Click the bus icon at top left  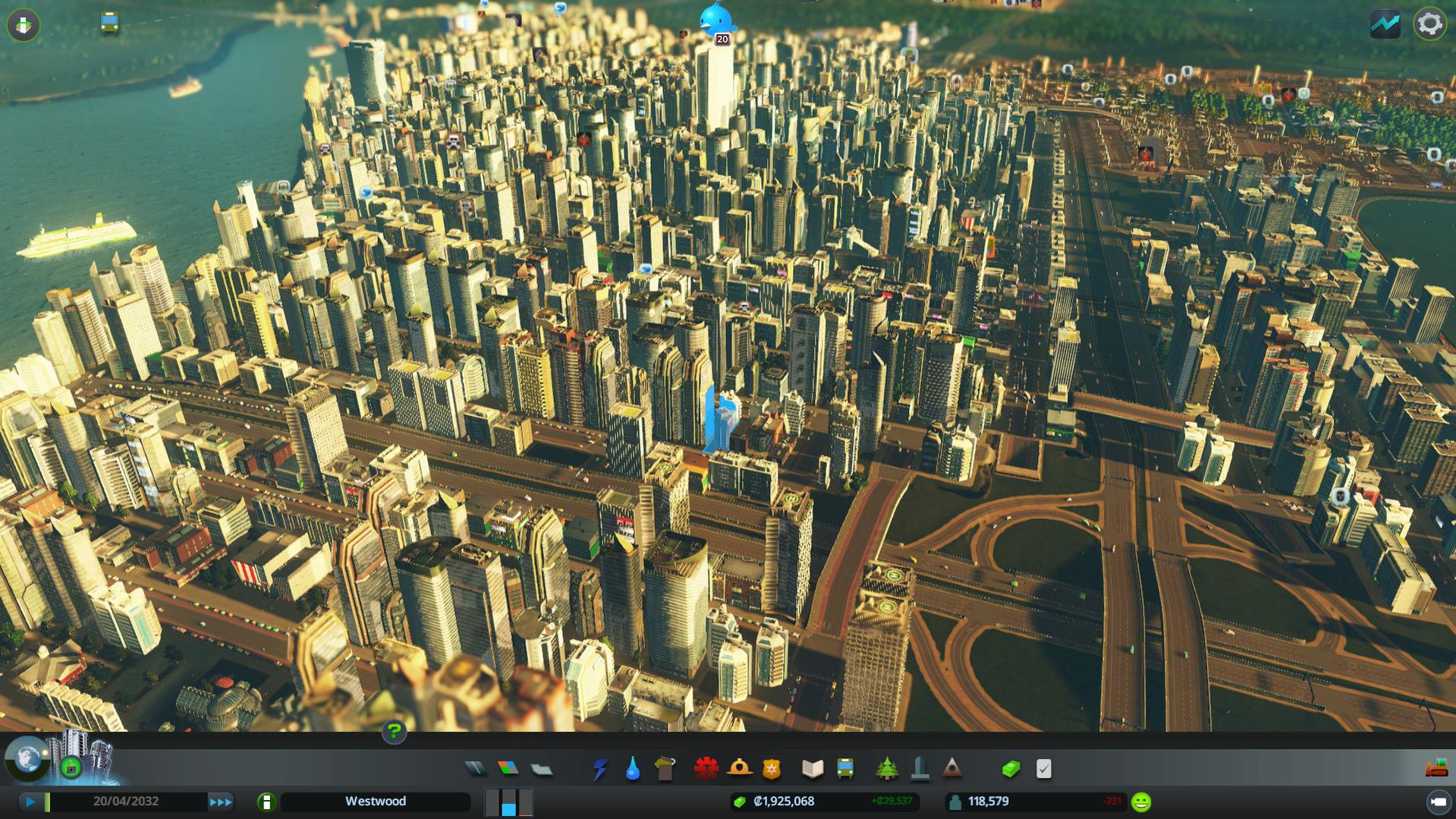tap(110, 24)
